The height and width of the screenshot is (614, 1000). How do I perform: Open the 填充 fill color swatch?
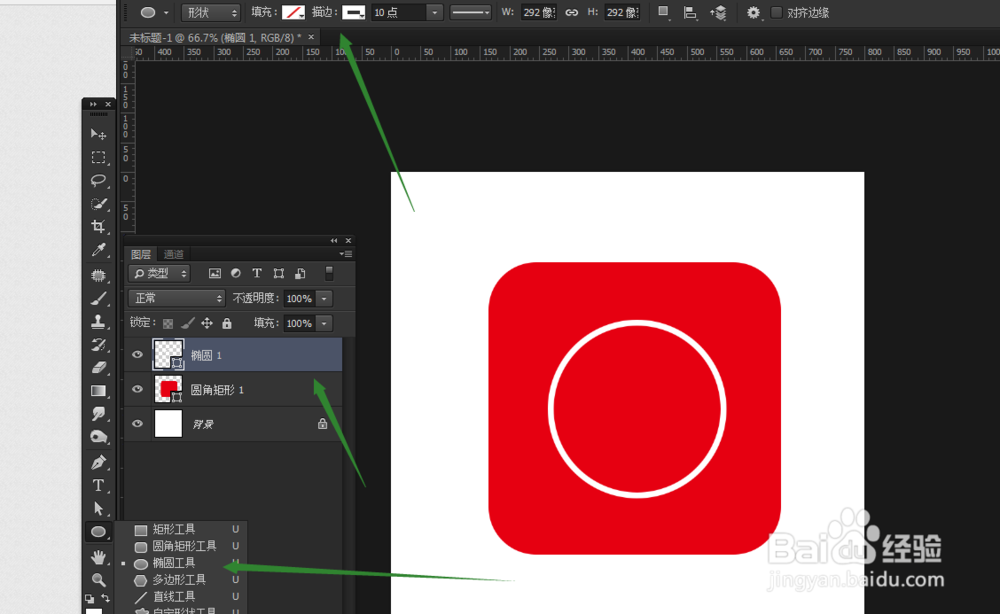(293, 12)
